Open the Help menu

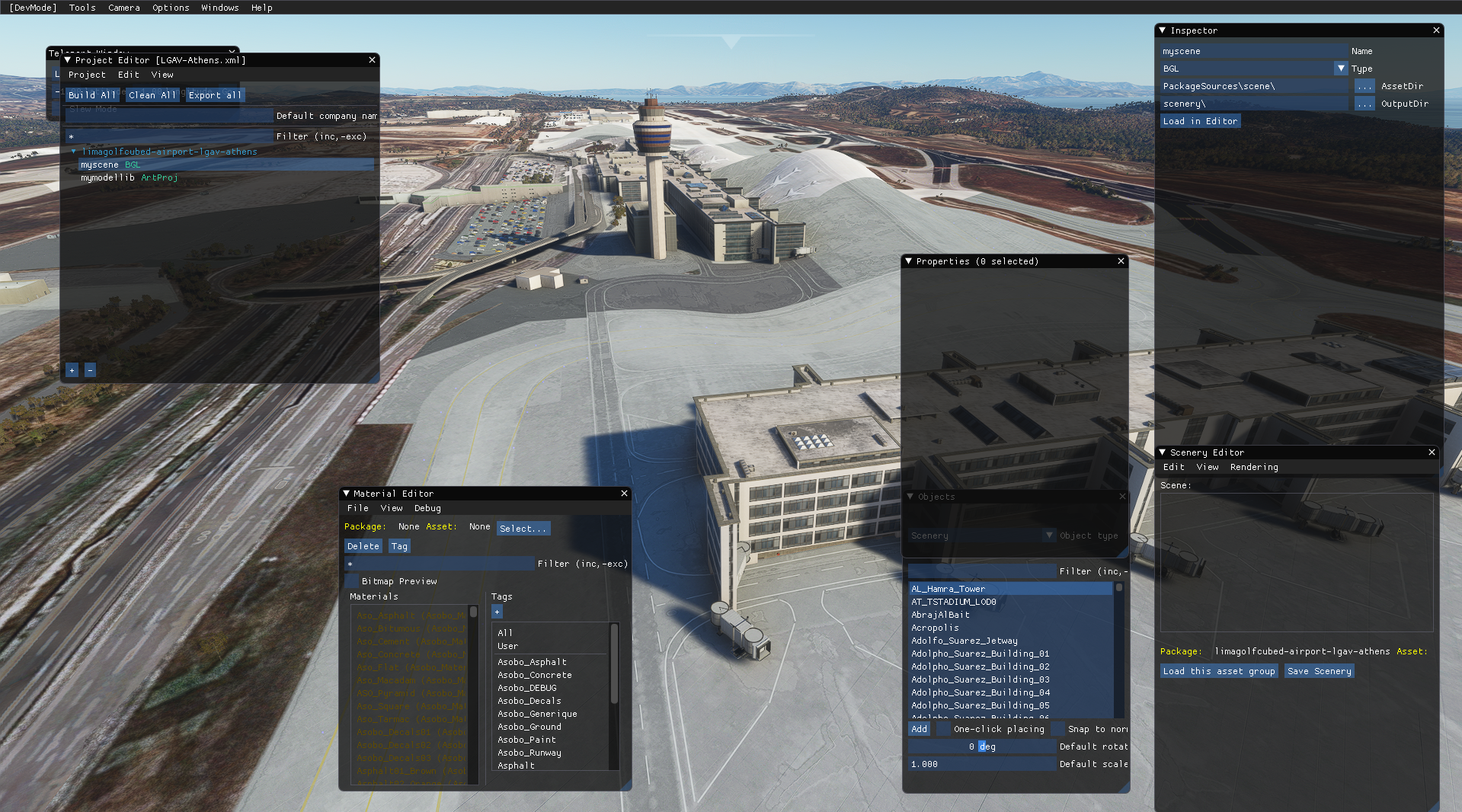(262, 8)
